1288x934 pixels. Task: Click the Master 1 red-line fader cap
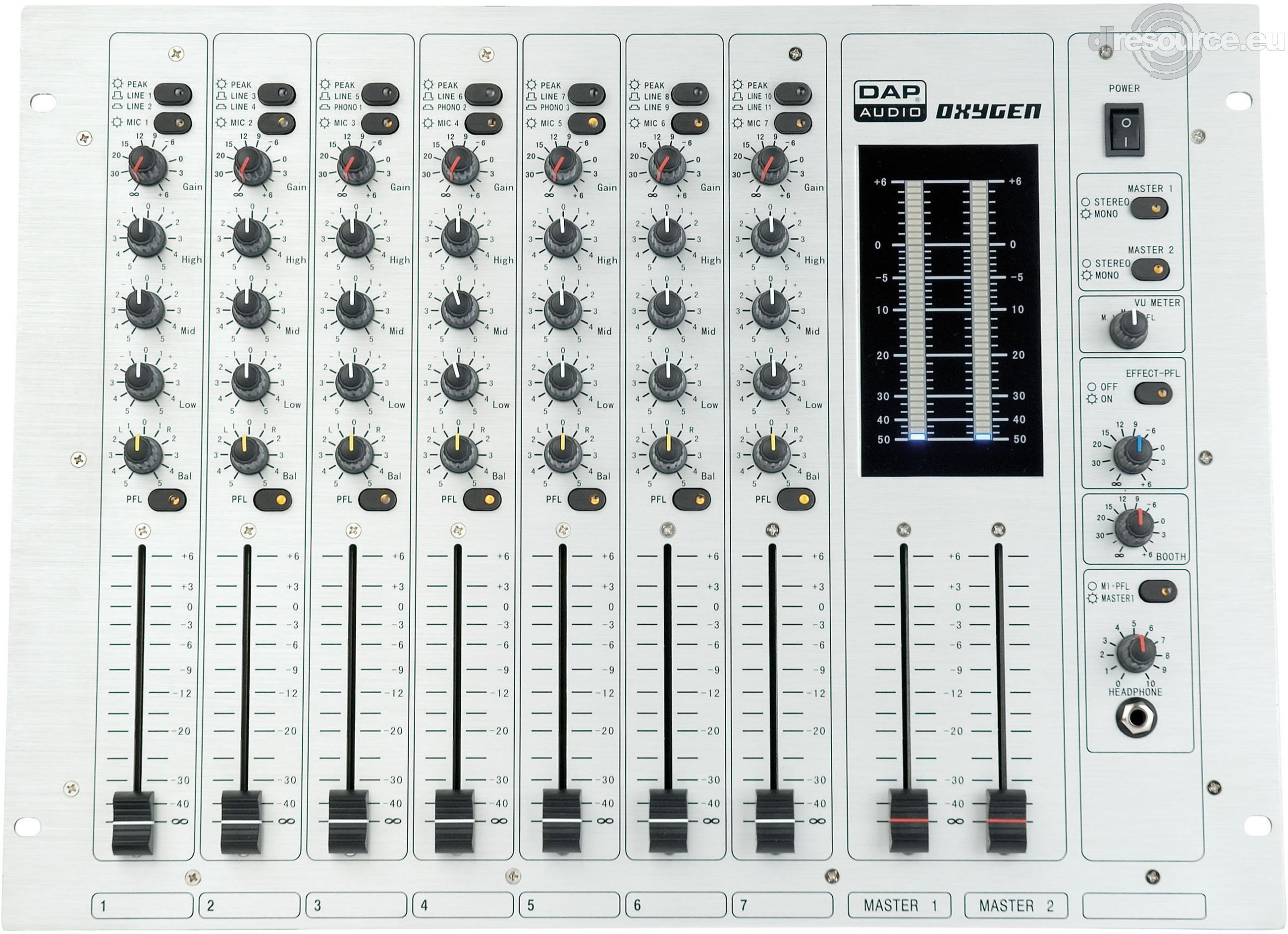[909, 821]
